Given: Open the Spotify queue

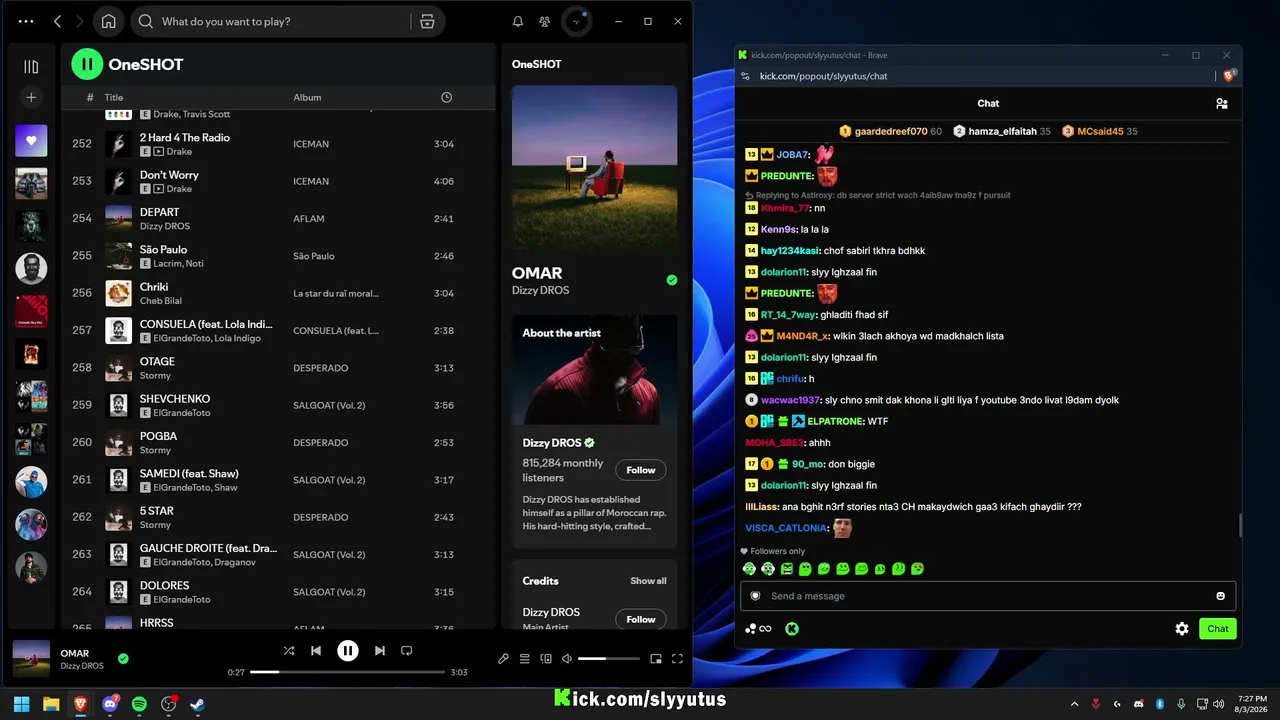Looking at the screenshot, I should (524, 659).
